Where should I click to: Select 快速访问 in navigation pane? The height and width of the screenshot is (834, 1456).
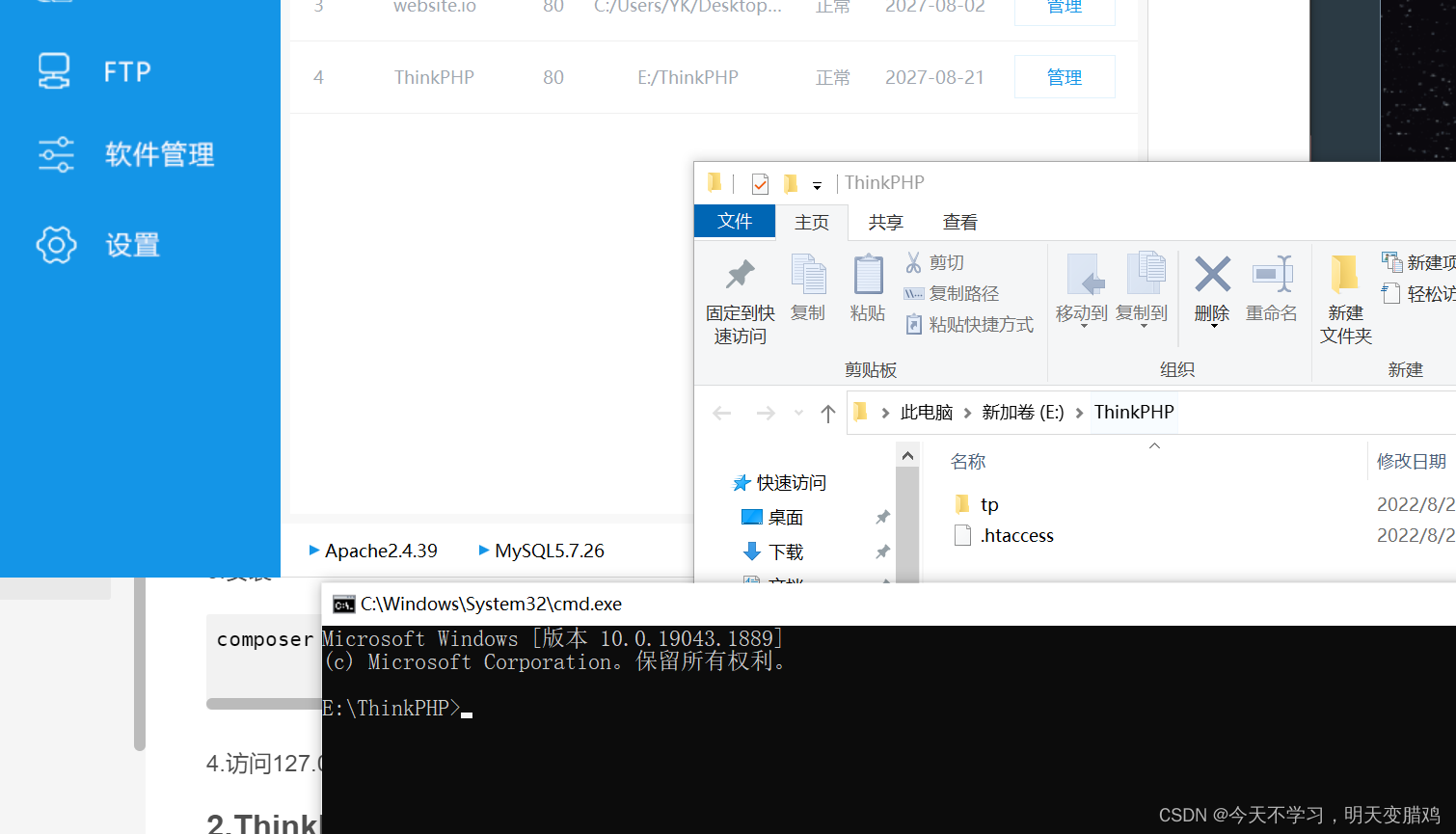[x=791, y=483]
